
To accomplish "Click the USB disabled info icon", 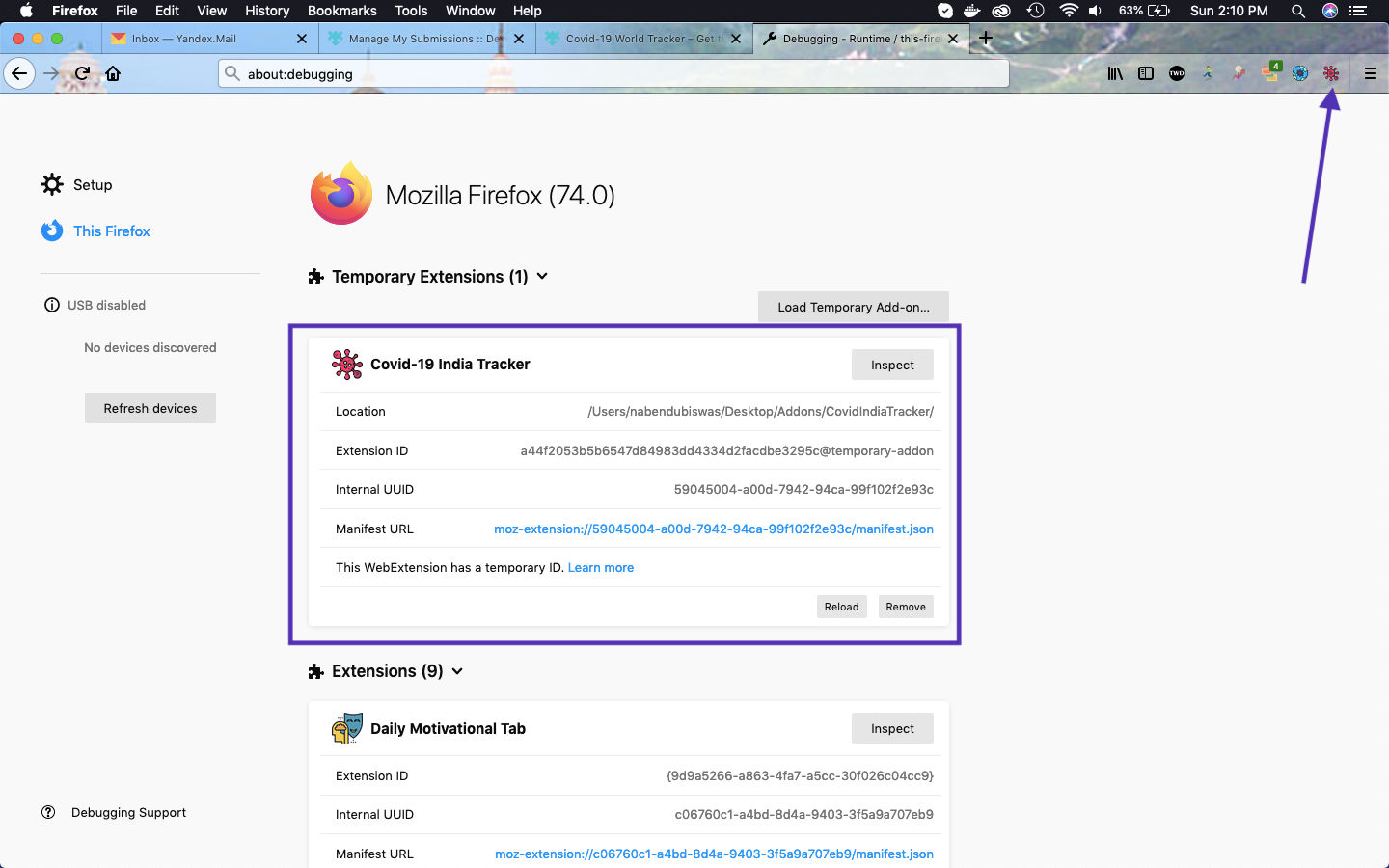I will point(52,305).
